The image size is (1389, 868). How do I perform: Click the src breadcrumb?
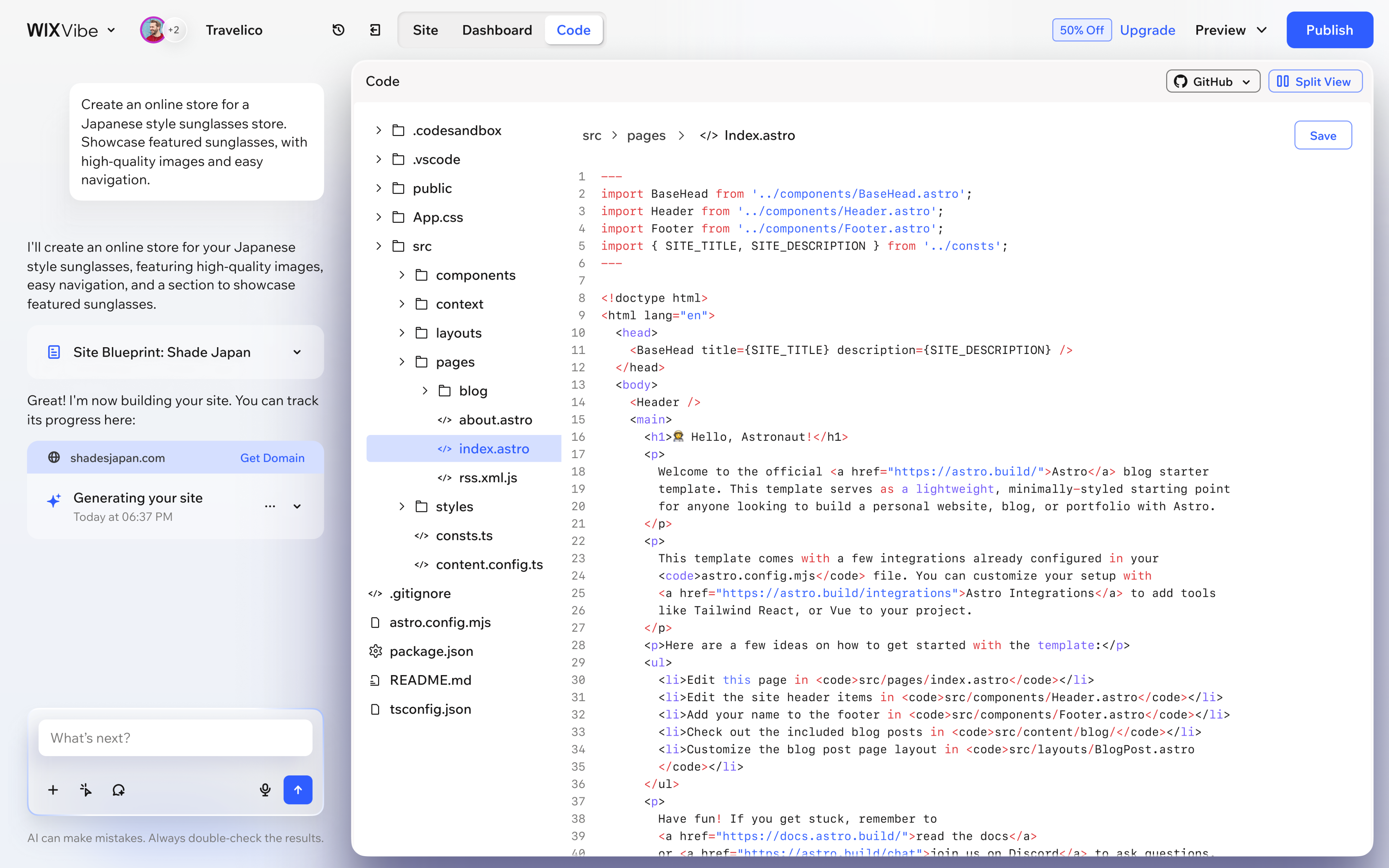click(592, 136)
